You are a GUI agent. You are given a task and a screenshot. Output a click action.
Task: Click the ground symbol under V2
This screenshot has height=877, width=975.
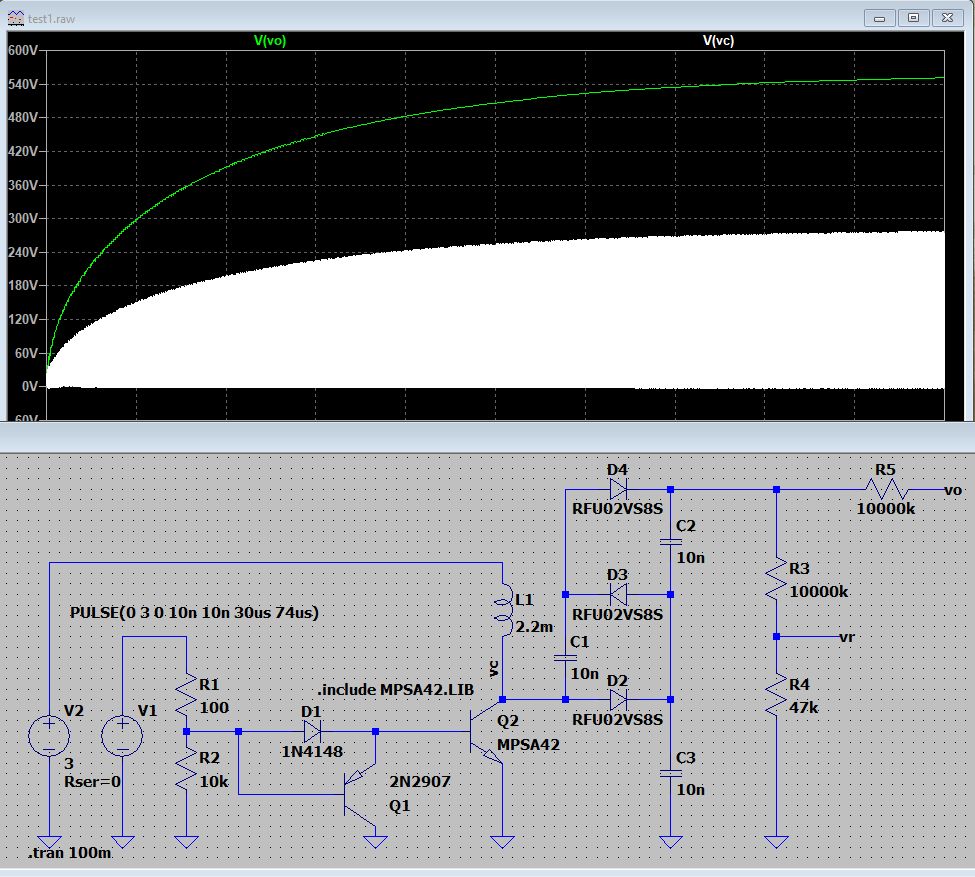pyautogui.click(x=49, y=842)
